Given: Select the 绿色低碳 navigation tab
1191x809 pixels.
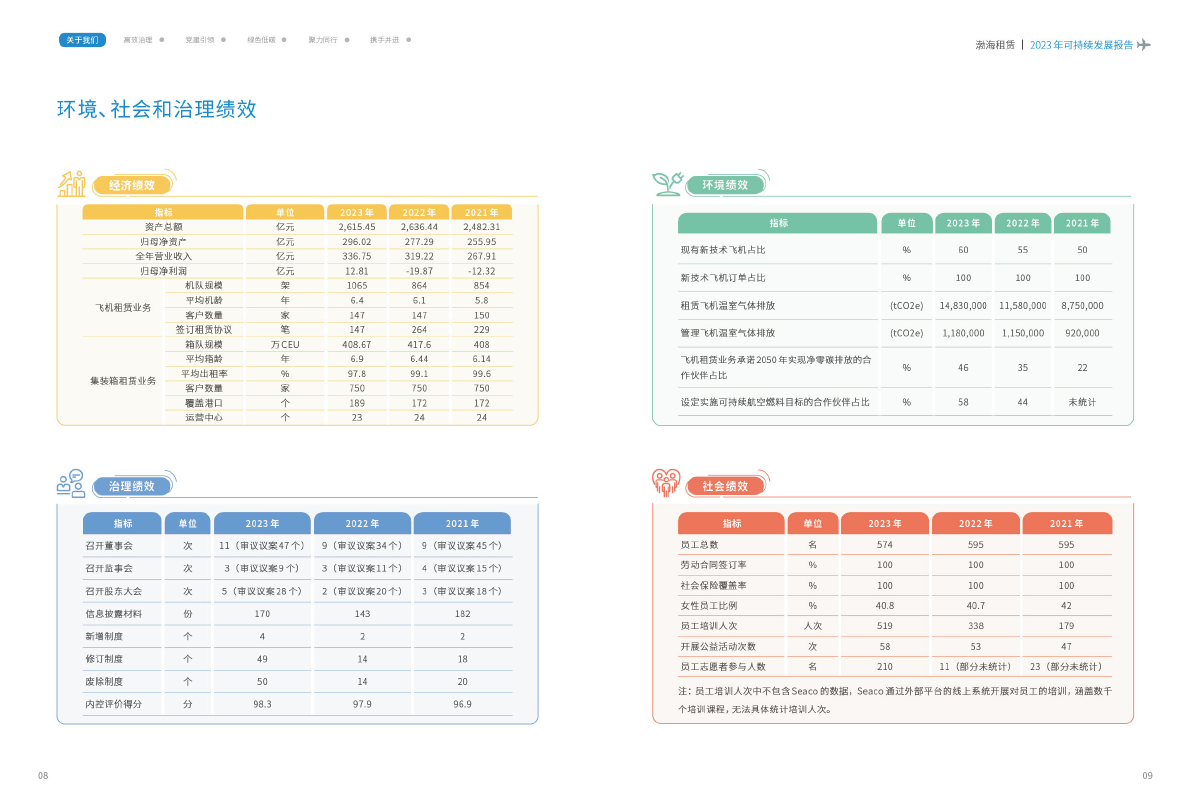Looking at the screenshot, I should 261,40.
